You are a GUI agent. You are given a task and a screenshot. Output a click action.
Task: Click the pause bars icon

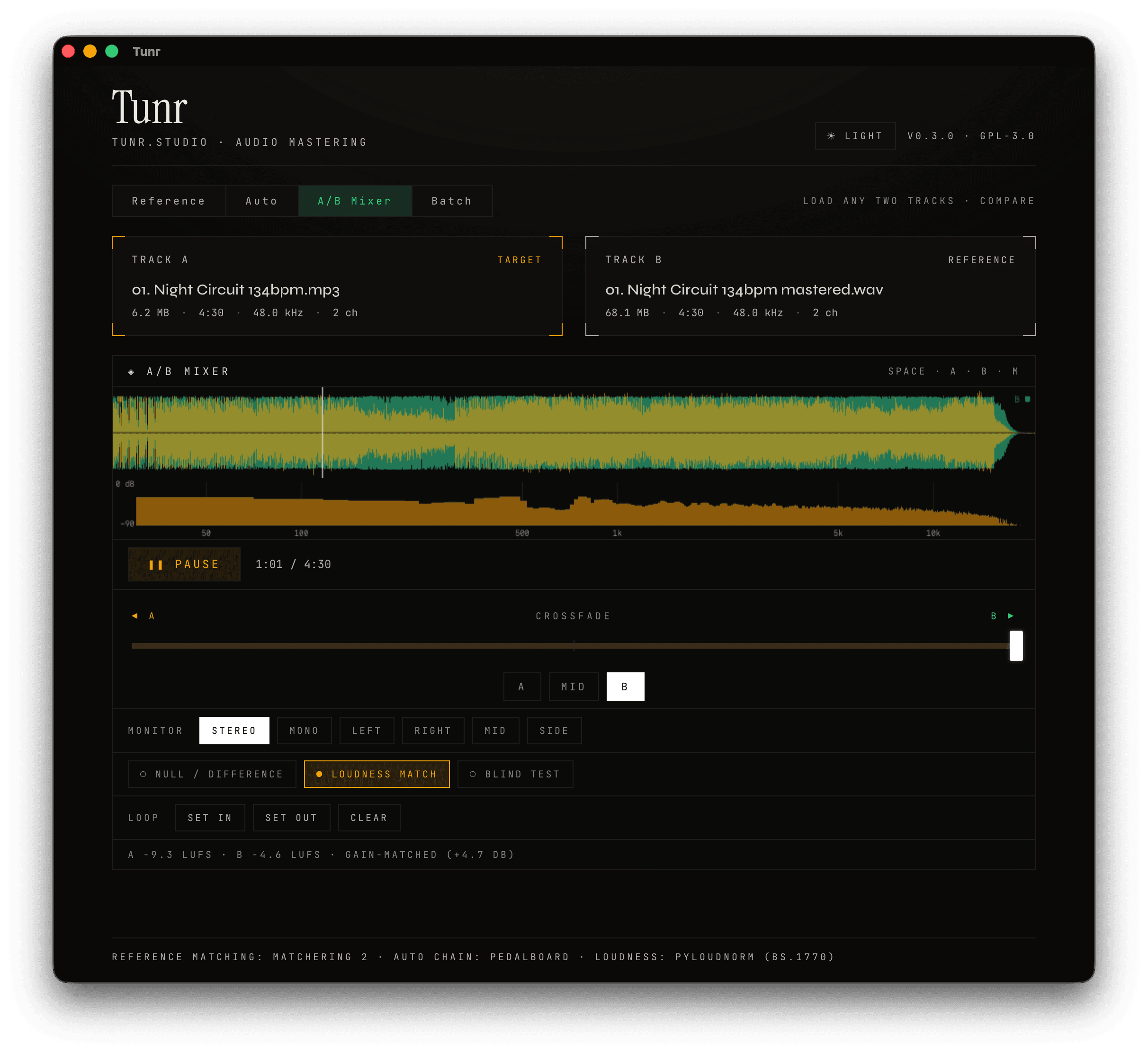(156, 565)
